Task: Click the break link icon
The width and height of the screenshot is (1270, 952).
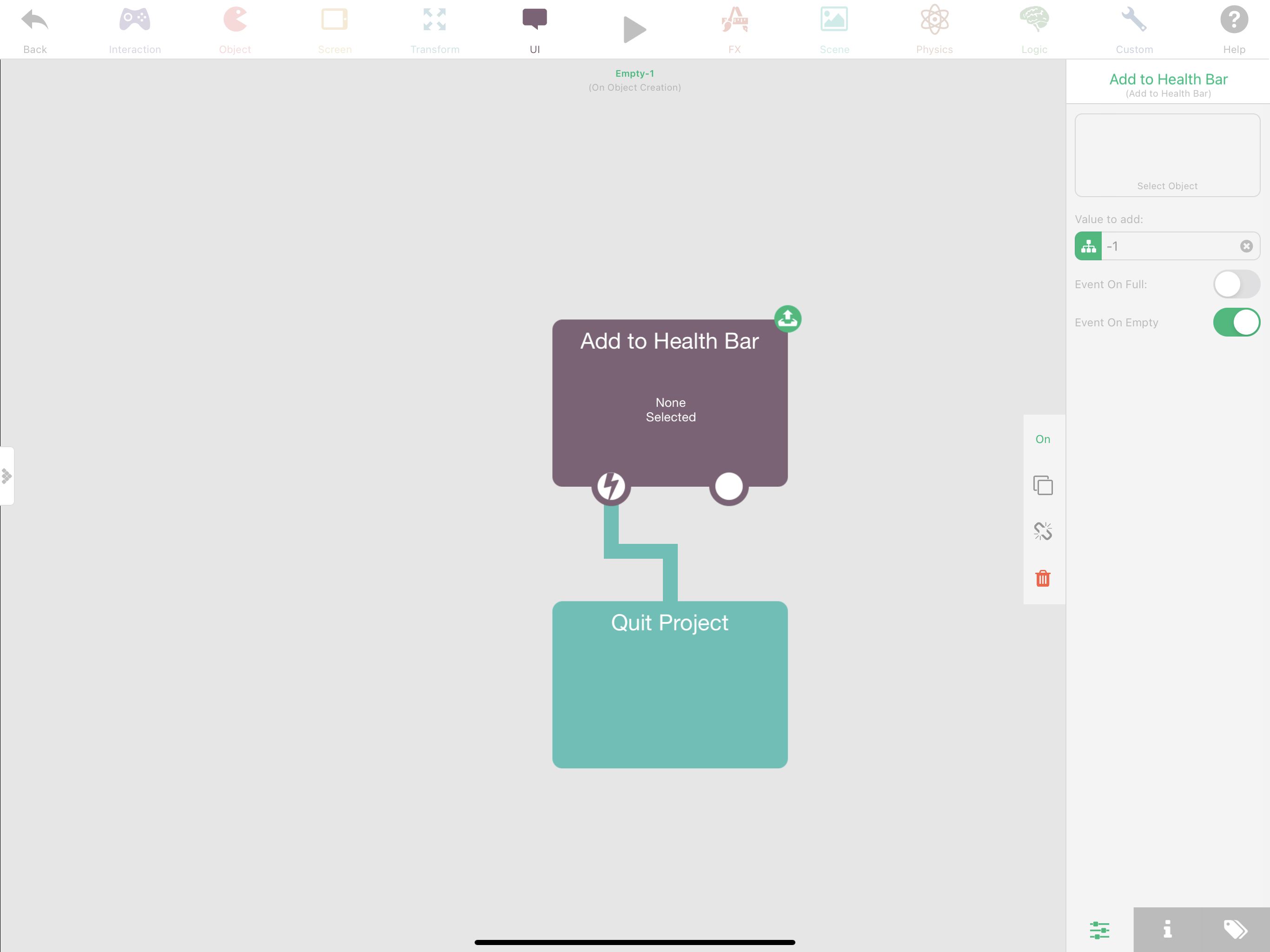Action: point(1043,531)
